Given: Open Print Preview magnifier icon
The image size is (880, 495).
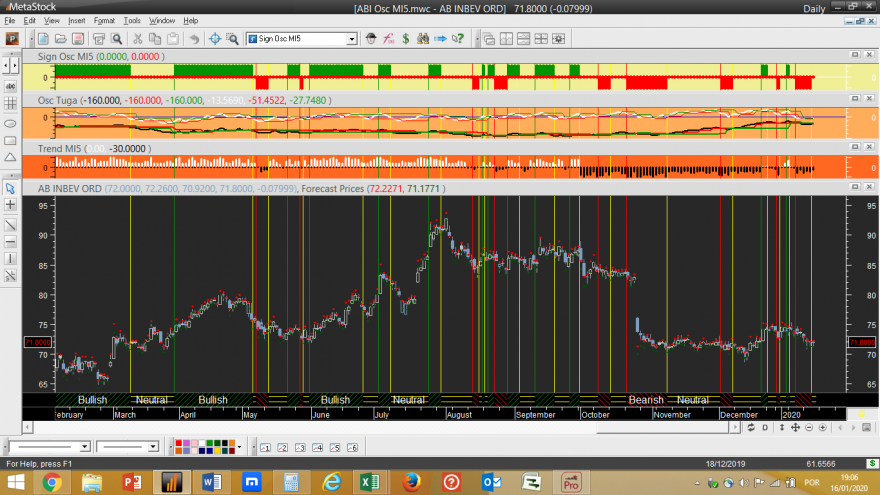Looking at the screenshot, I should 116,39.
